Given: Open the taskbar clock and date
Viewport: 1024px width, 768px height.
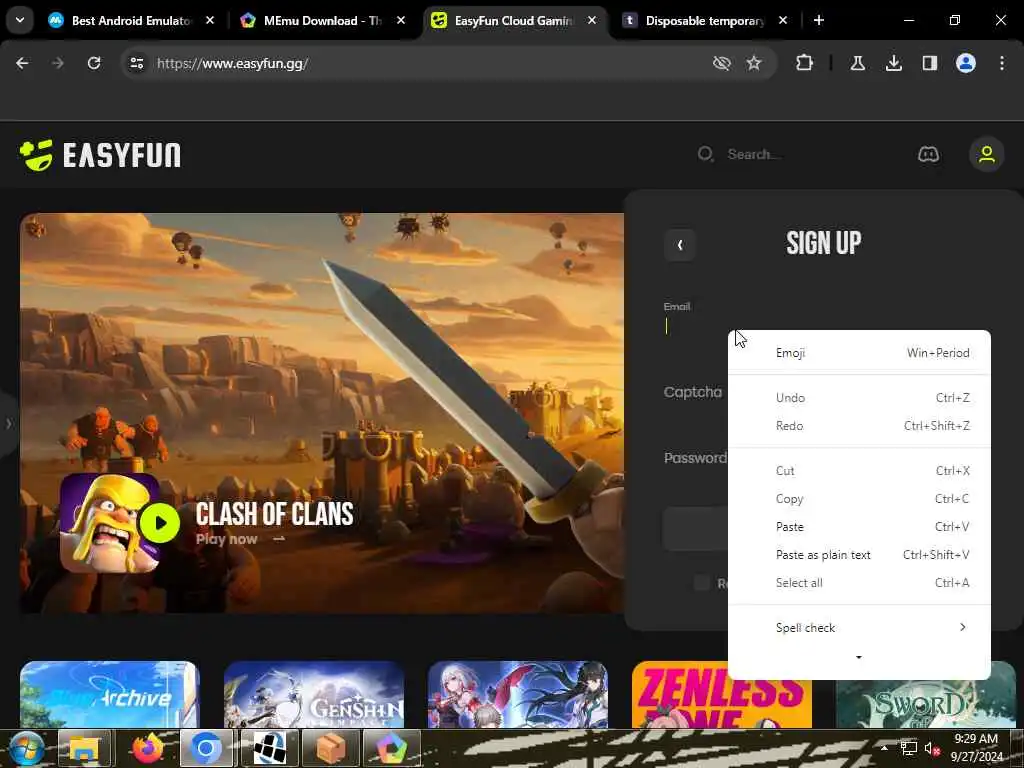Looking at the screenshot, I should (976, 748).
